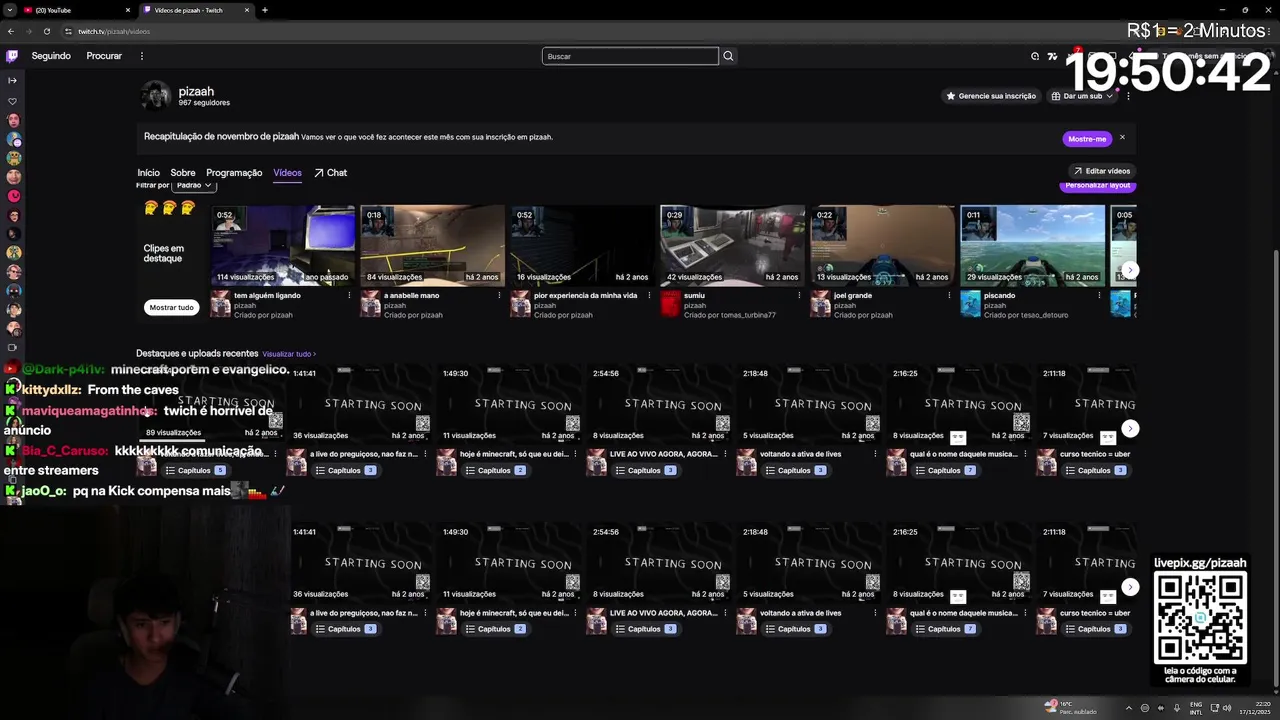Image resolution: width=1280 pixels, height=720 pixels.
Task: Open the Chat pop-out tab
Action: point(330,173)
